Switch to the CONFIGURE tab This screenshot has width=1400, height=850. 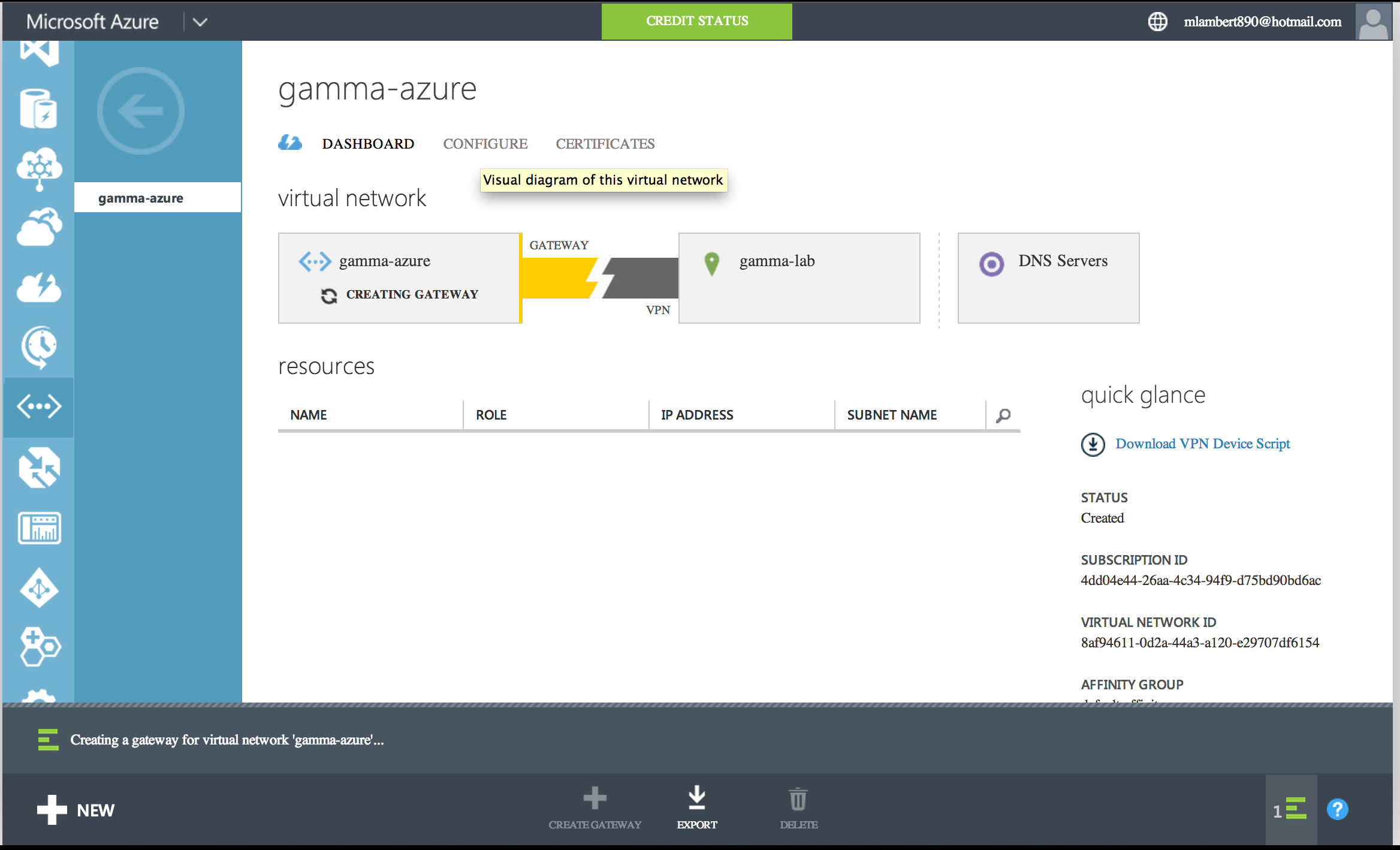tap(485, 144)
